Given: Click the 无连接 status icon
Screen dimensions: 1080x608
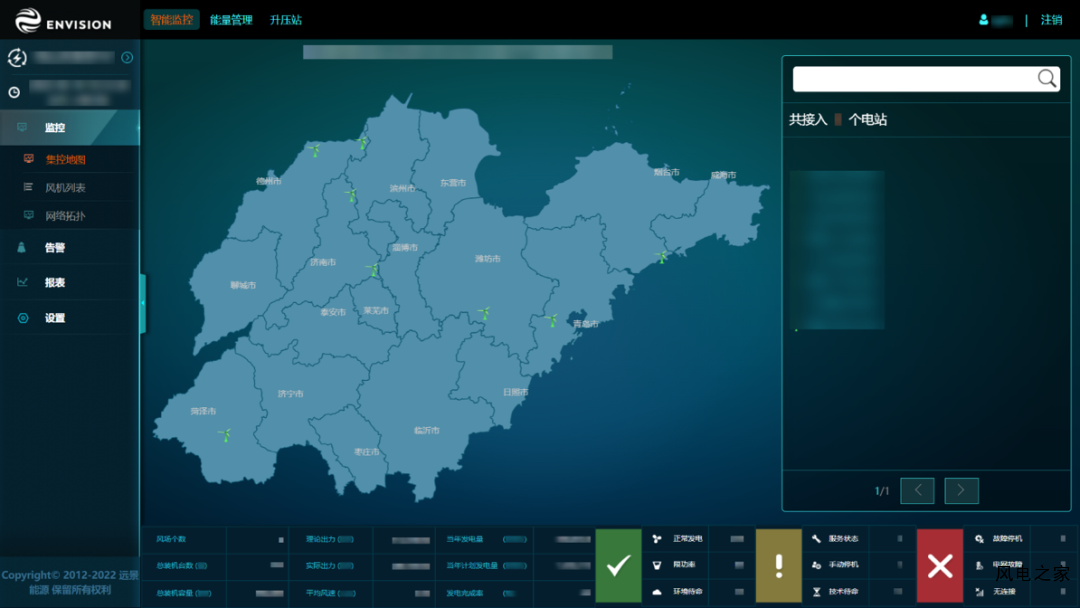Looking at the screenshot, I should point(979,592).
